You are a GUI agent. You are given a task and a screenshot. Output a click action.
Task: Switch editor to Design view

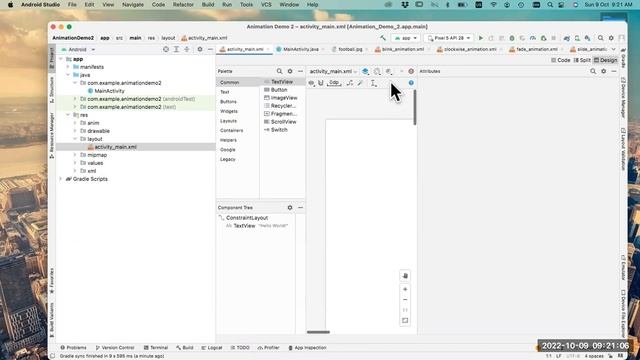click(x=605, y=60)
